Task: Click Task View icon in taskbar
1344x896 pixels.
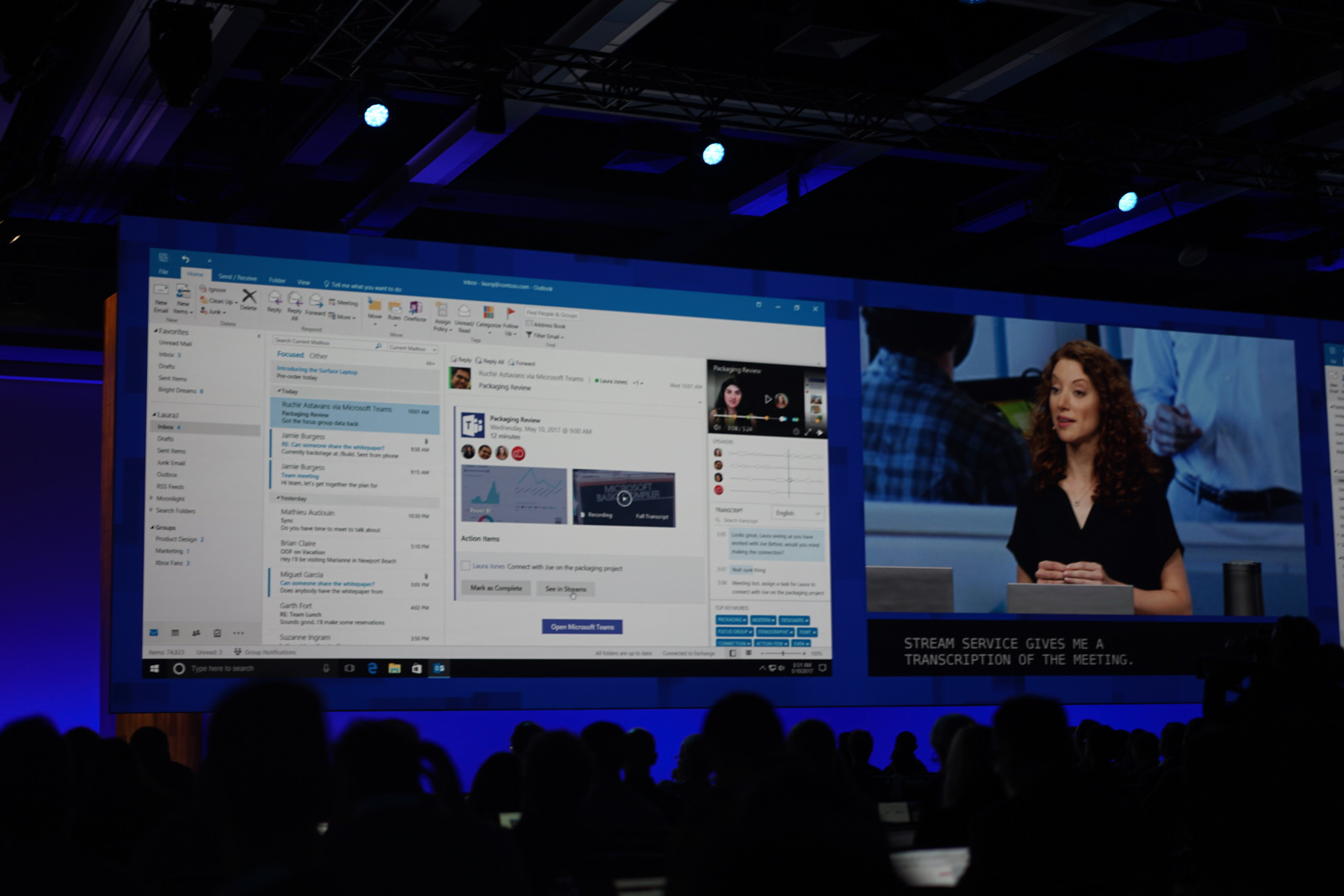Action: pos(349,668)
